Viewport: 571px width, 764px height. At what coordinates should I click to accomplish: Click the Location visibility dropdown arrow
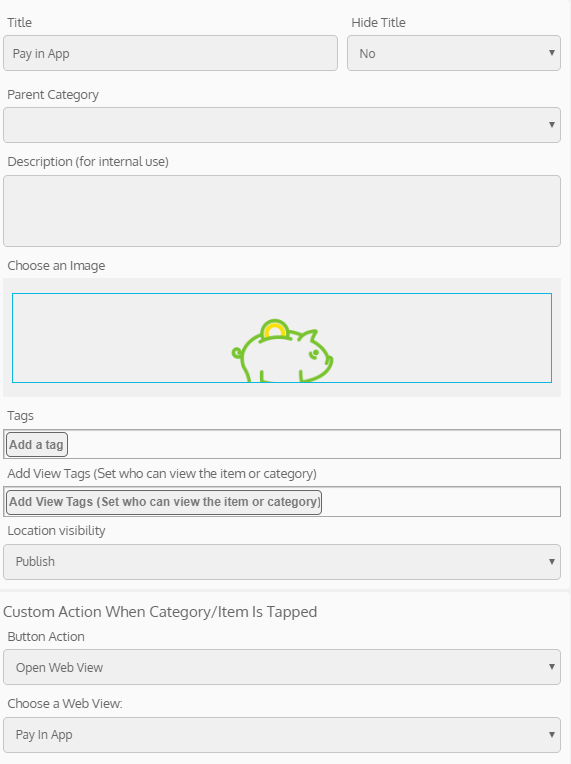coord(552,562)
